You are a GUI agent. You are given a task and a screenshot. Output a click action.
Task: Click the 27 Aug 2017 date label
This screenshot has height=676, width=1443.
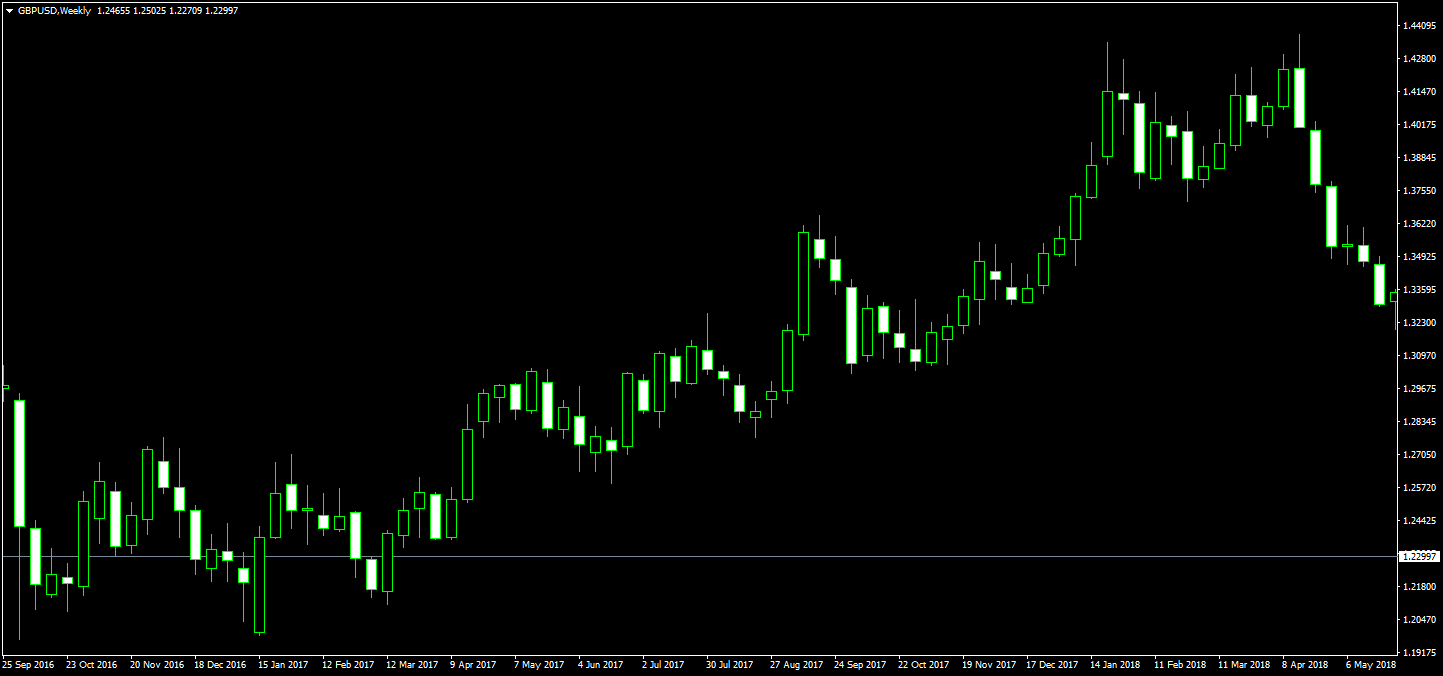click(796, 664)
